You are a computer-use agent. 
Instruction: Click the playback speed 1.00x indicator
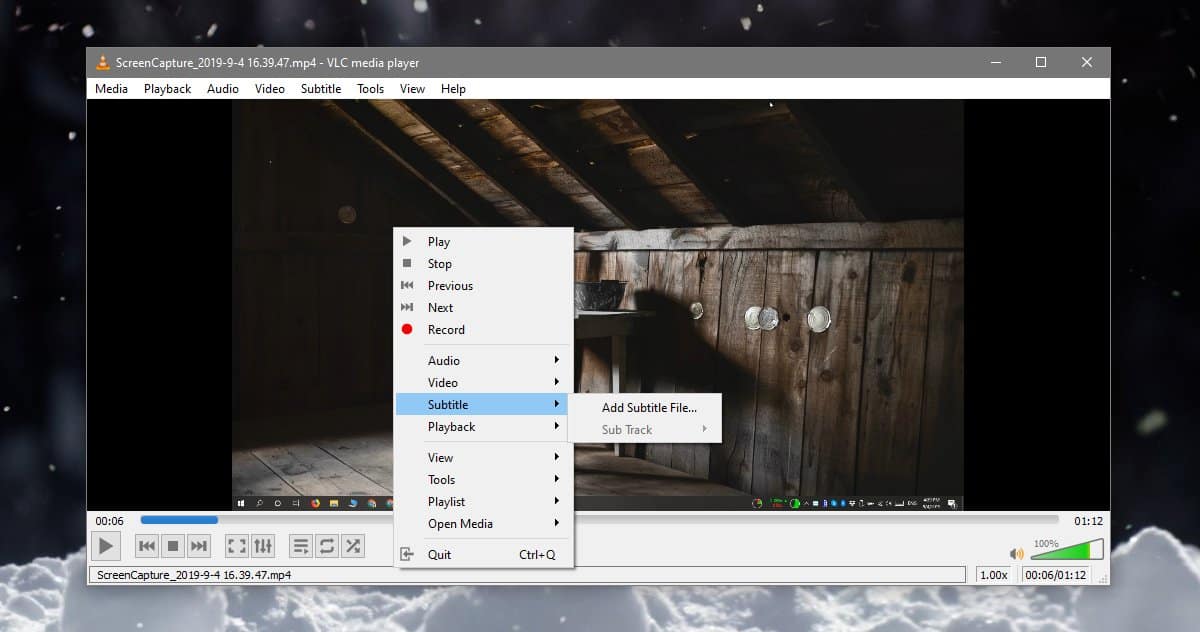tap(992, 575)
